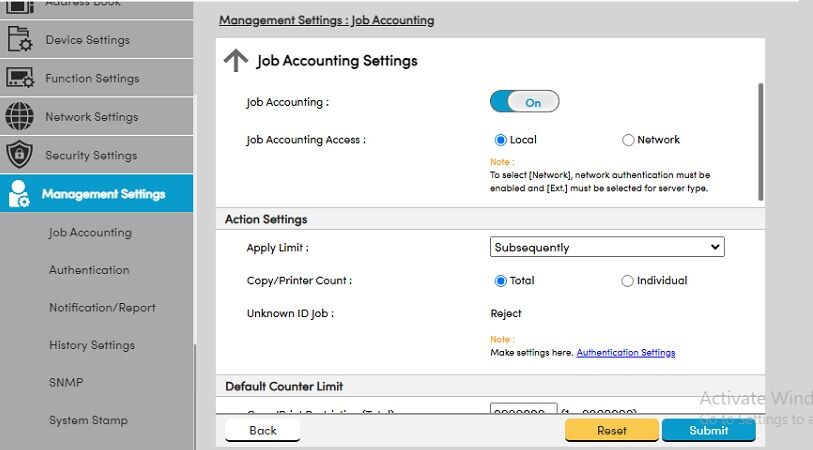This screenshot has height=450, width=813.
Task: Click the Management Settings user-gear icon
Action: pyautogui.click(x=19, y=194)
